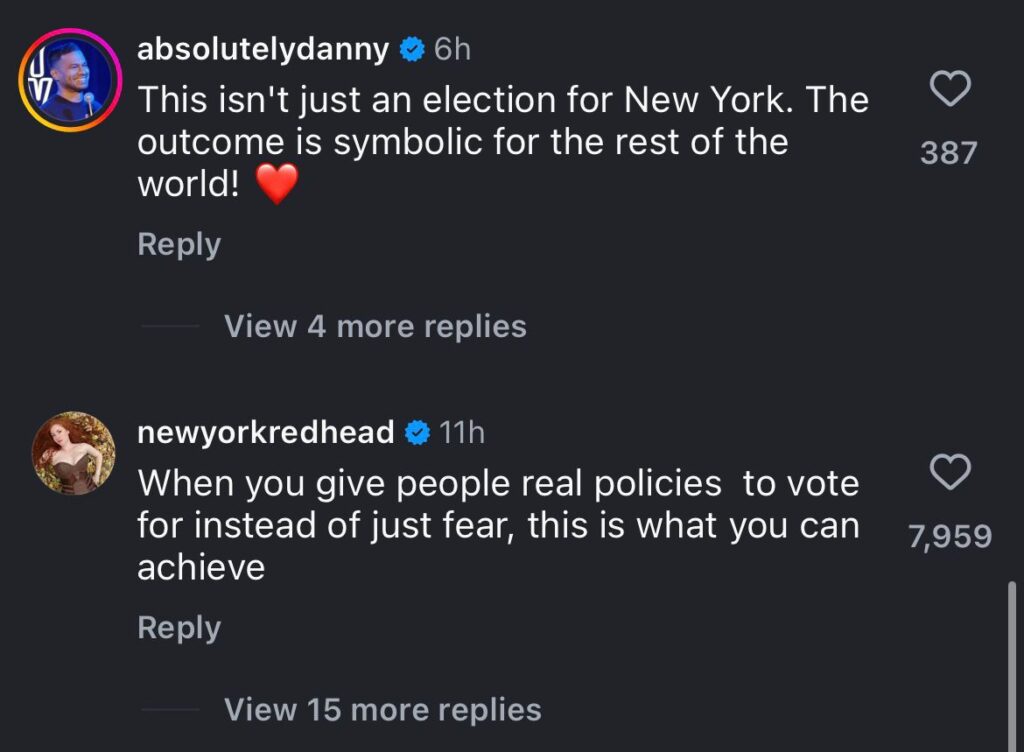Expand View 4 more replies

[x=375, y=326]
